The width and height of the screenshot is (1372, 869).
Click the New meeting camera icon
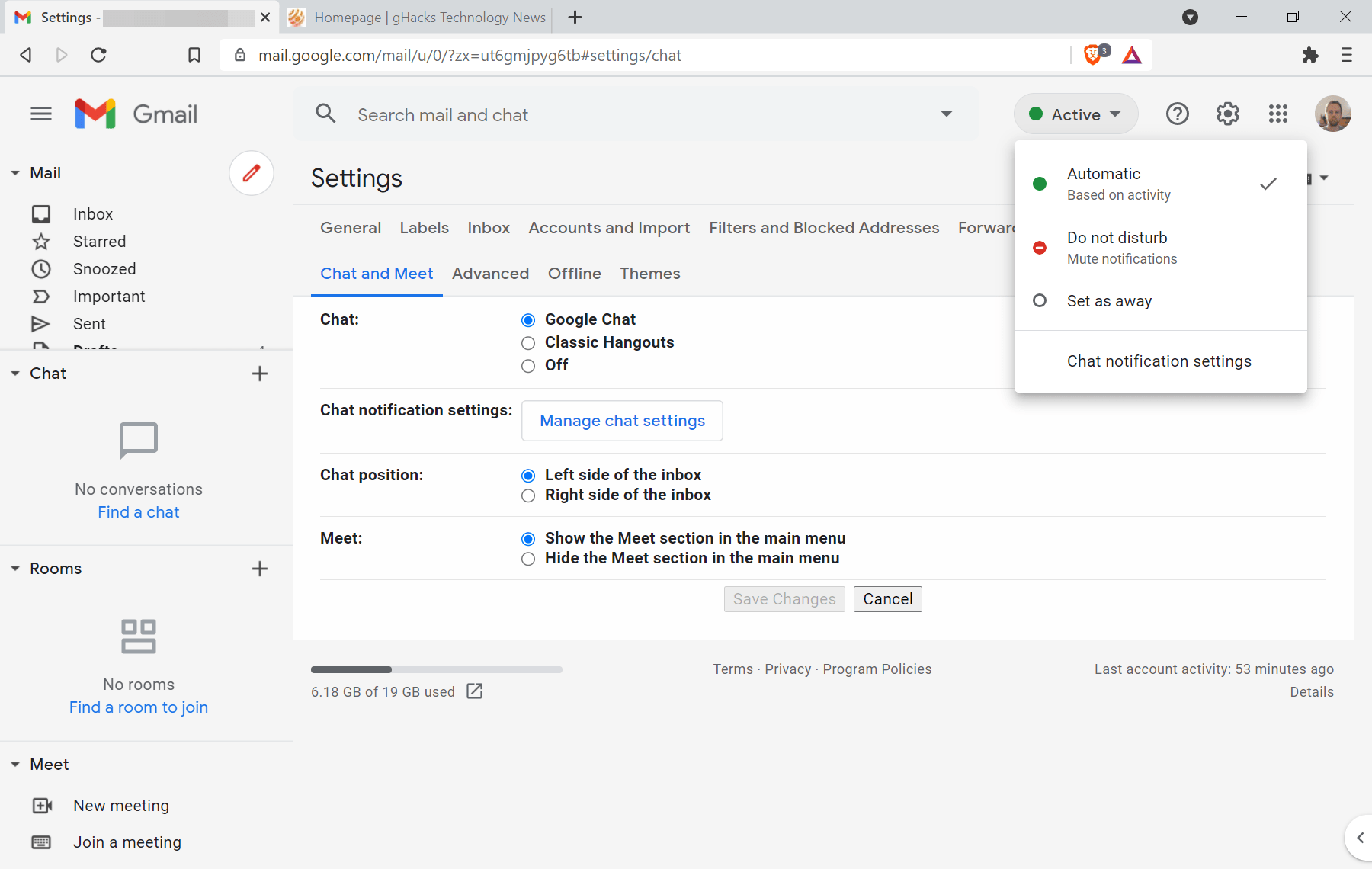pyautogui.click(x=41, y=805)
